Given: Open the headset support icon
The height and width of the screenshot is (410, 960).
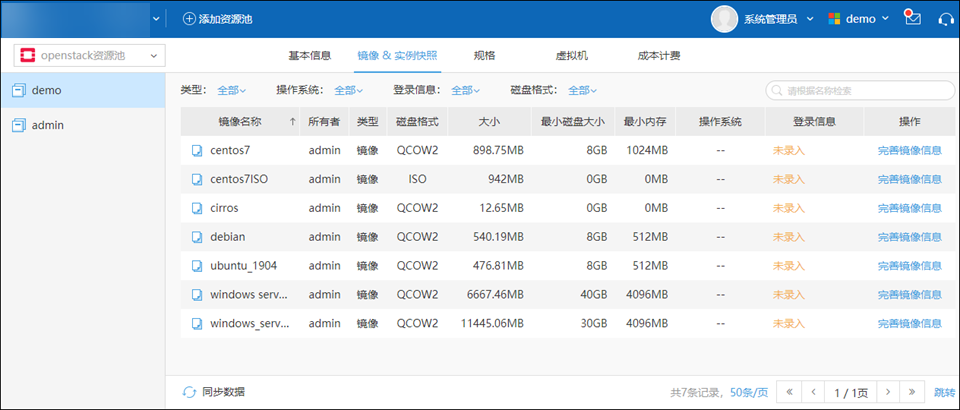Looking at the screenshot, I should 944,19.
